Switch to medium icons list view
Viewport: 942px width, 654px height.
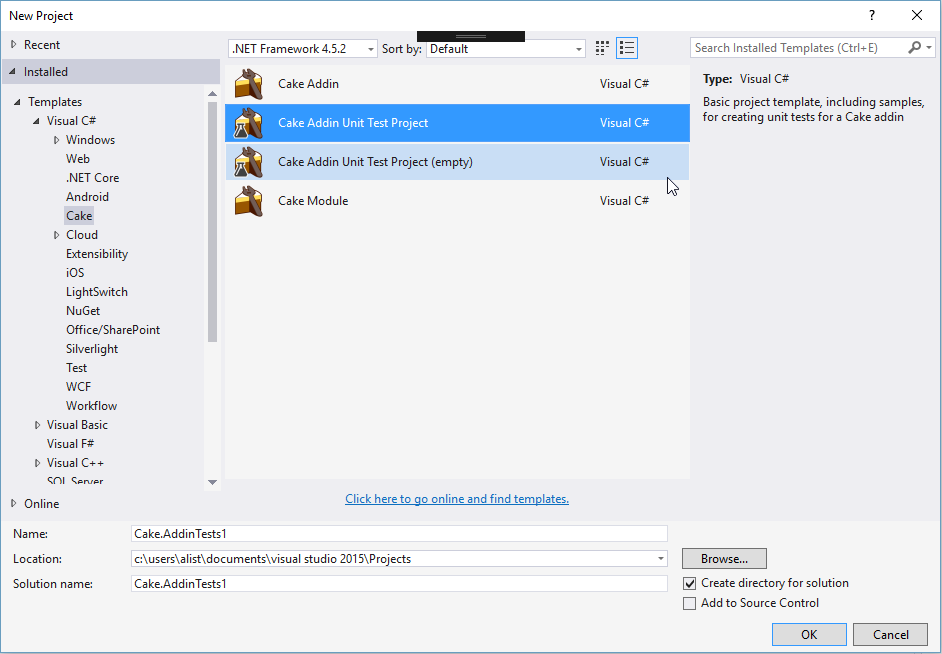coord(627,48)
